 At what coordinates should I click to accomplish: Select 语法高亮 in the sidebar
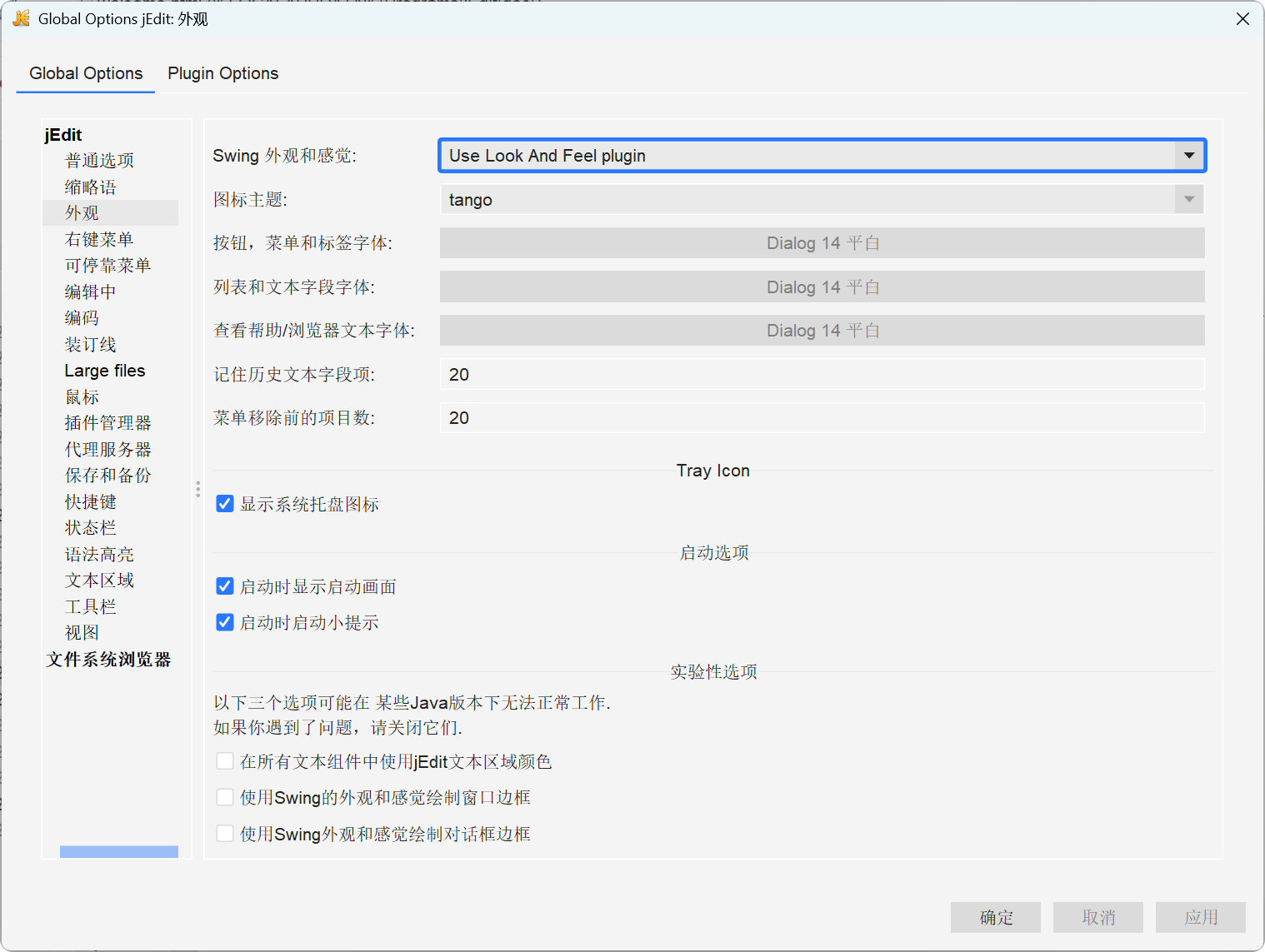pyautogui.click(x=99, y=553)
